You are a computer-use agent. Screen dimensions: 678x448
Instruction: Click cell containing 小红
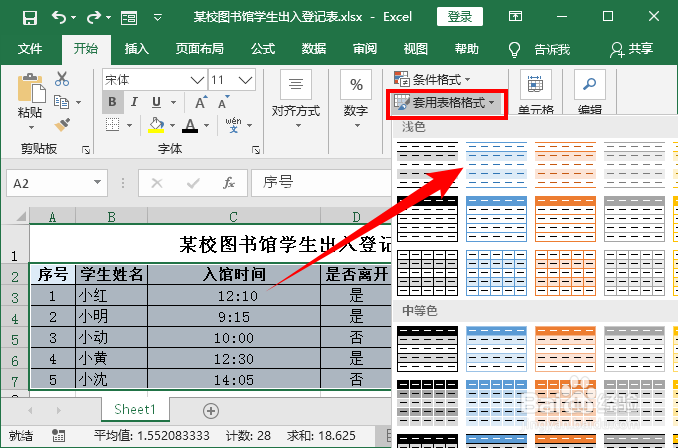tap(112, 296)
